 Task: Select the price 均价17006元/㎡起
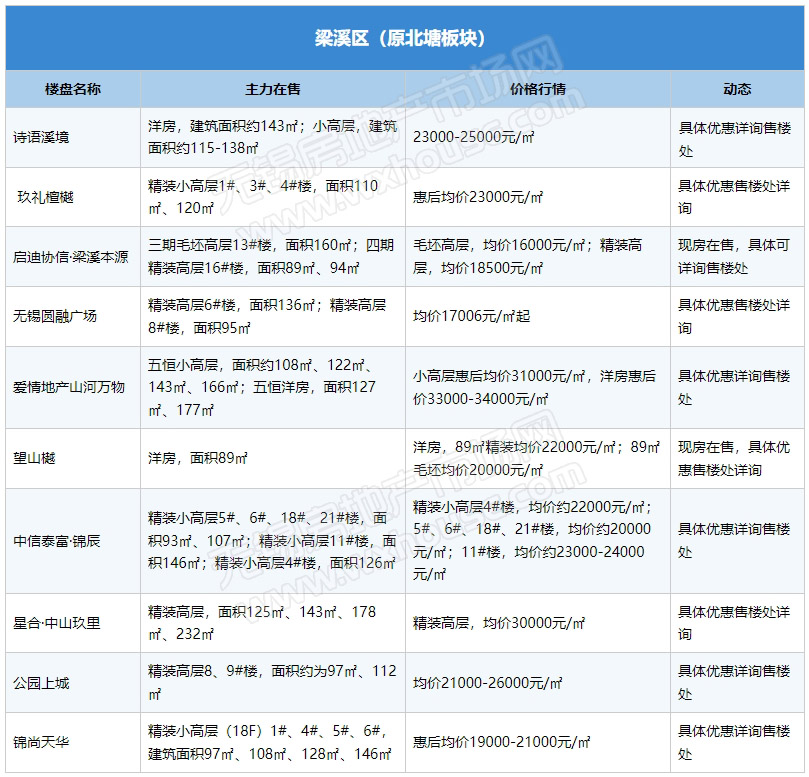(472, 316)
